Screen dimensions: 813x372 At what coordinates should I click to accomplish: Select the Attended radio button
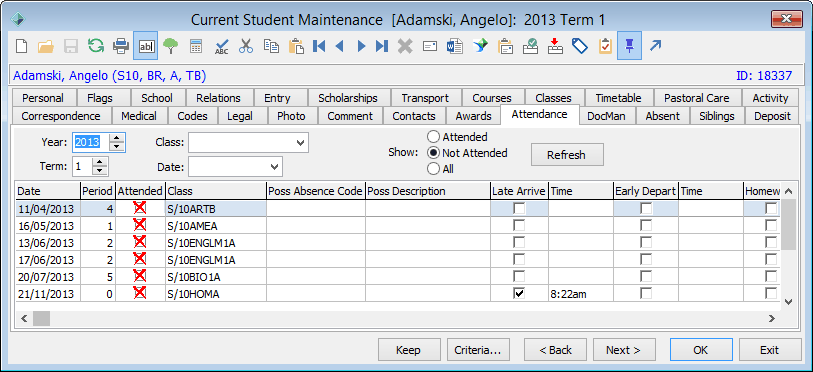433,137
